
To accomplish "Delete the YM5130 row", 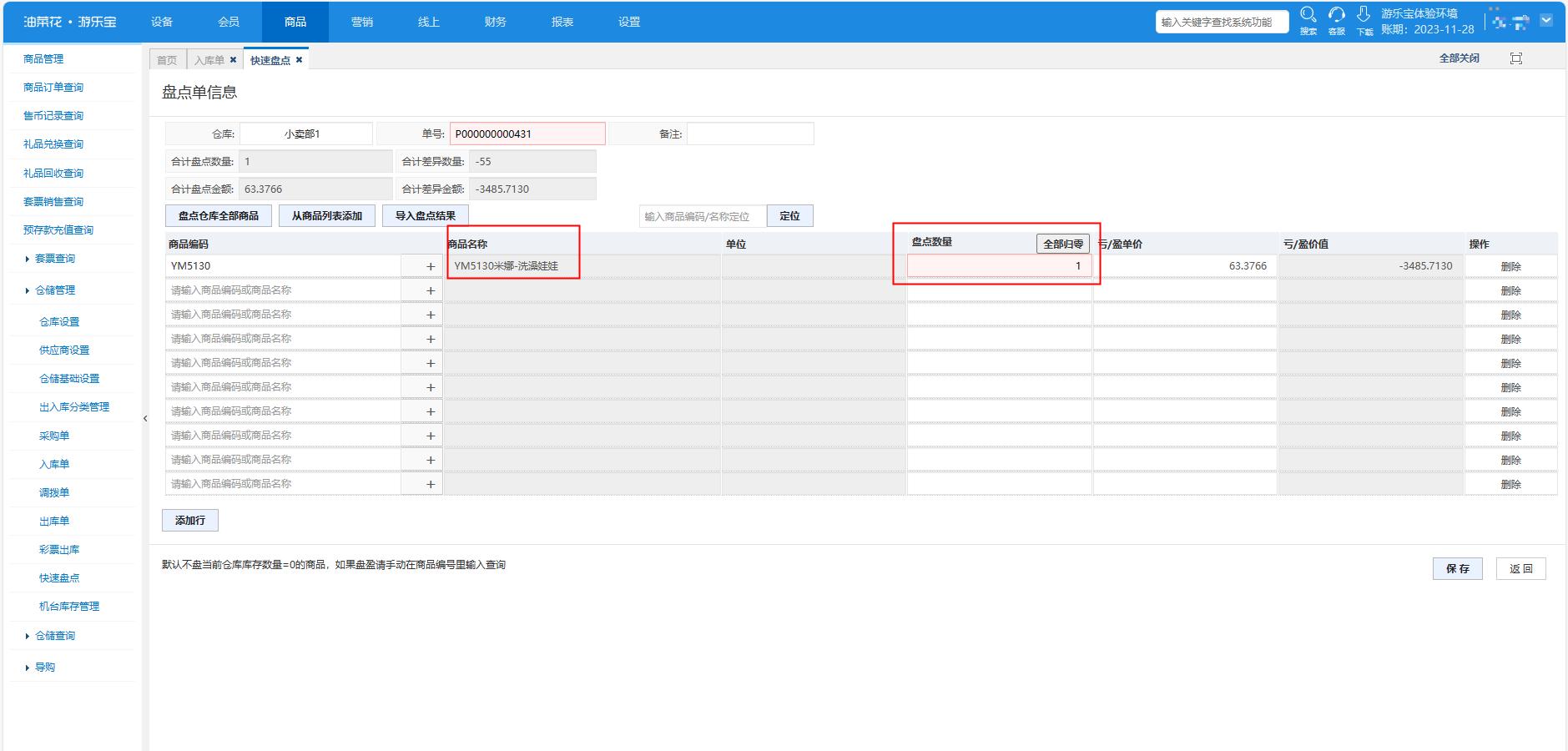I will [x=1511, y=266].
